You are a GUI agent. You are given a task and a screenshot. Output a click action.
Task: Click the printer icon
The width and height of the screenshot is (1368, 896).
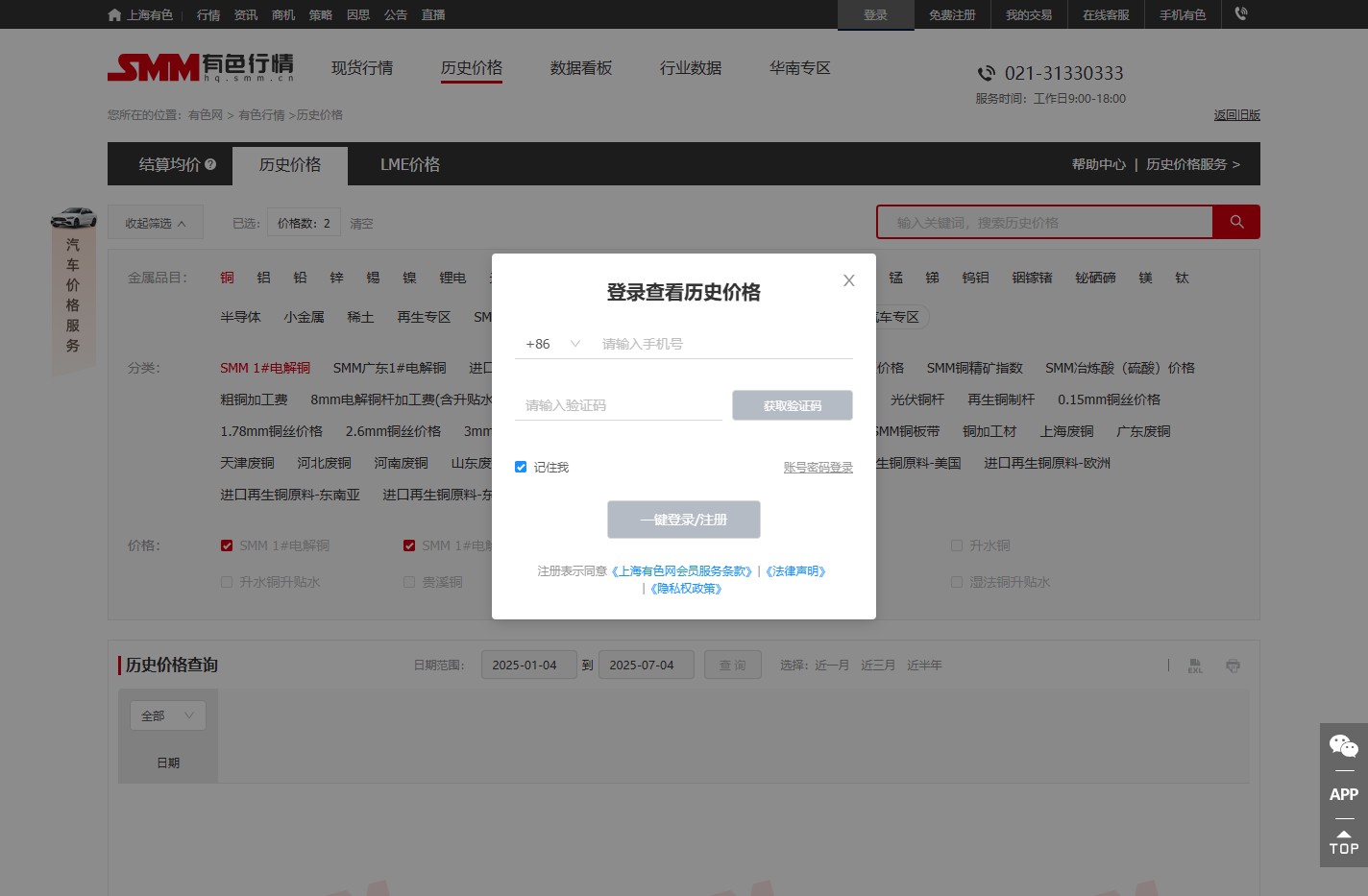point(1233,666)
